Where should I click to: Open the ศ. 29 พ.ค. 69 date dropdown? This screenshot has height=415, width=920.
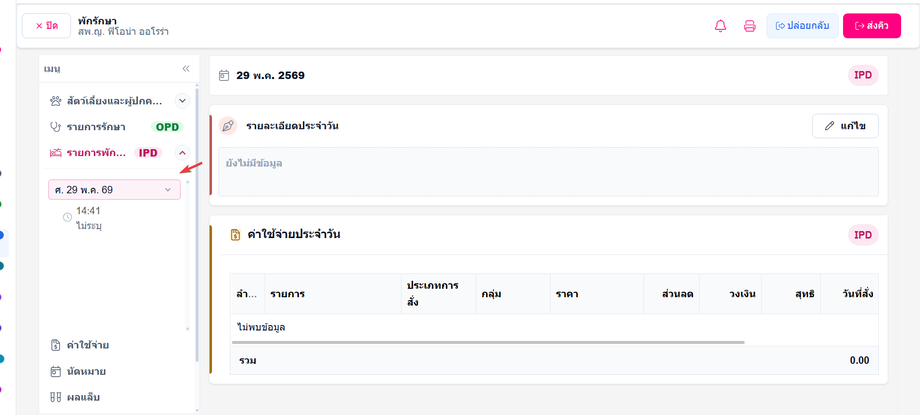114,190
